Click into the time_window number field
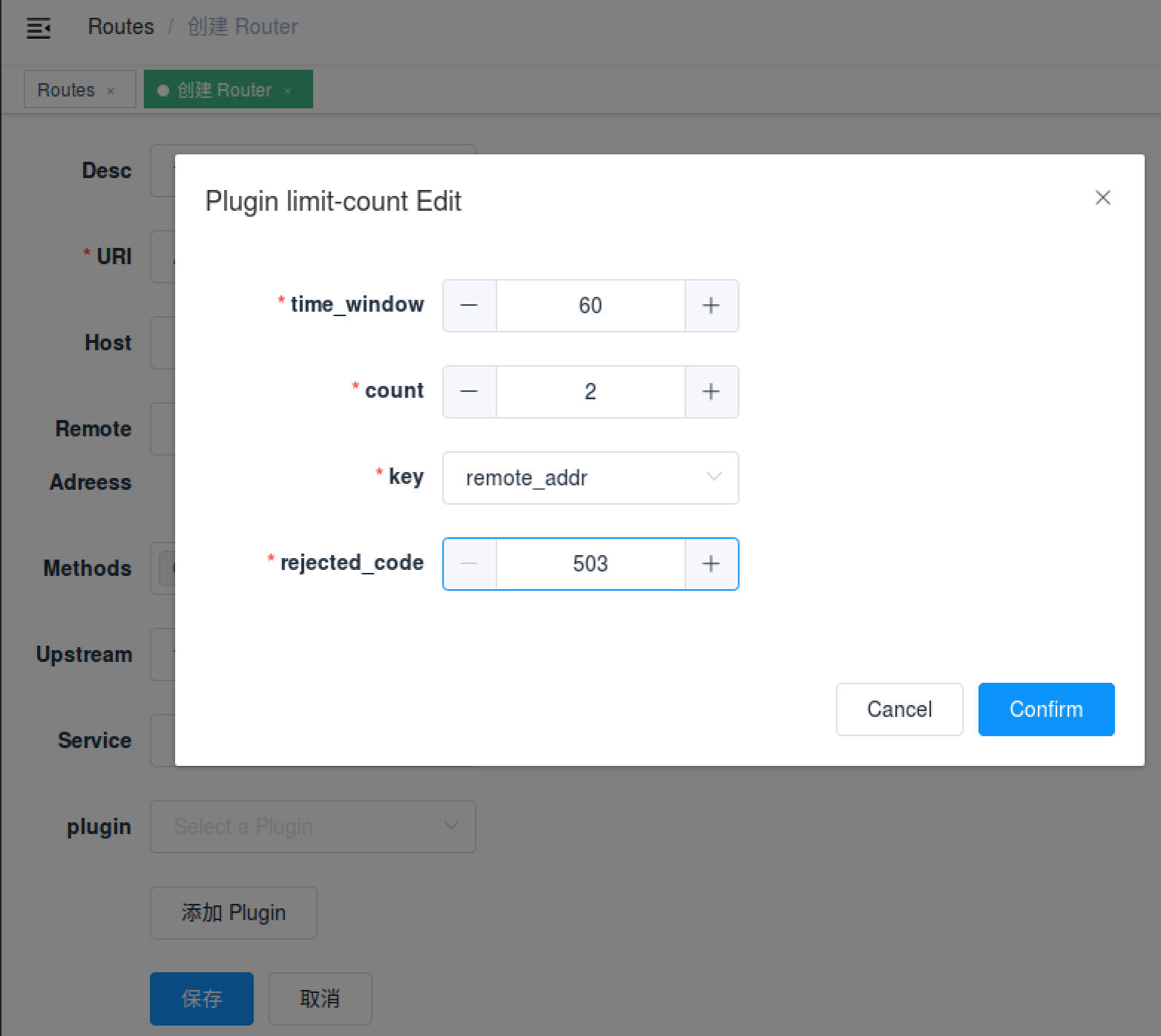Screen dimensions: 1161x1036 pos(590,306)
